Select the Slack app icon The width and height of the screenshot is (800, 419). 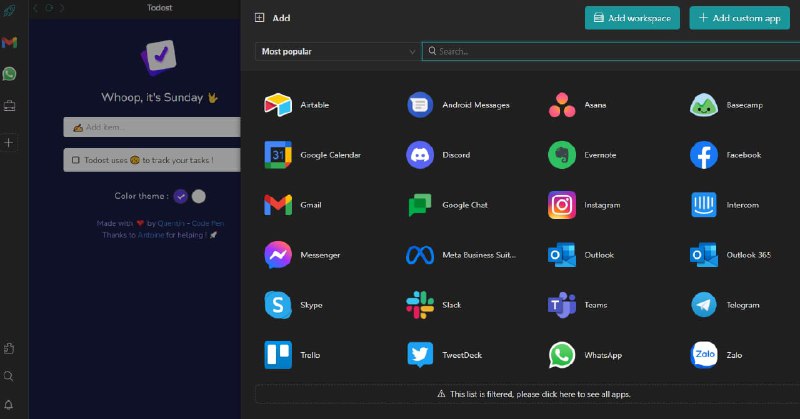tap(419, 305)
